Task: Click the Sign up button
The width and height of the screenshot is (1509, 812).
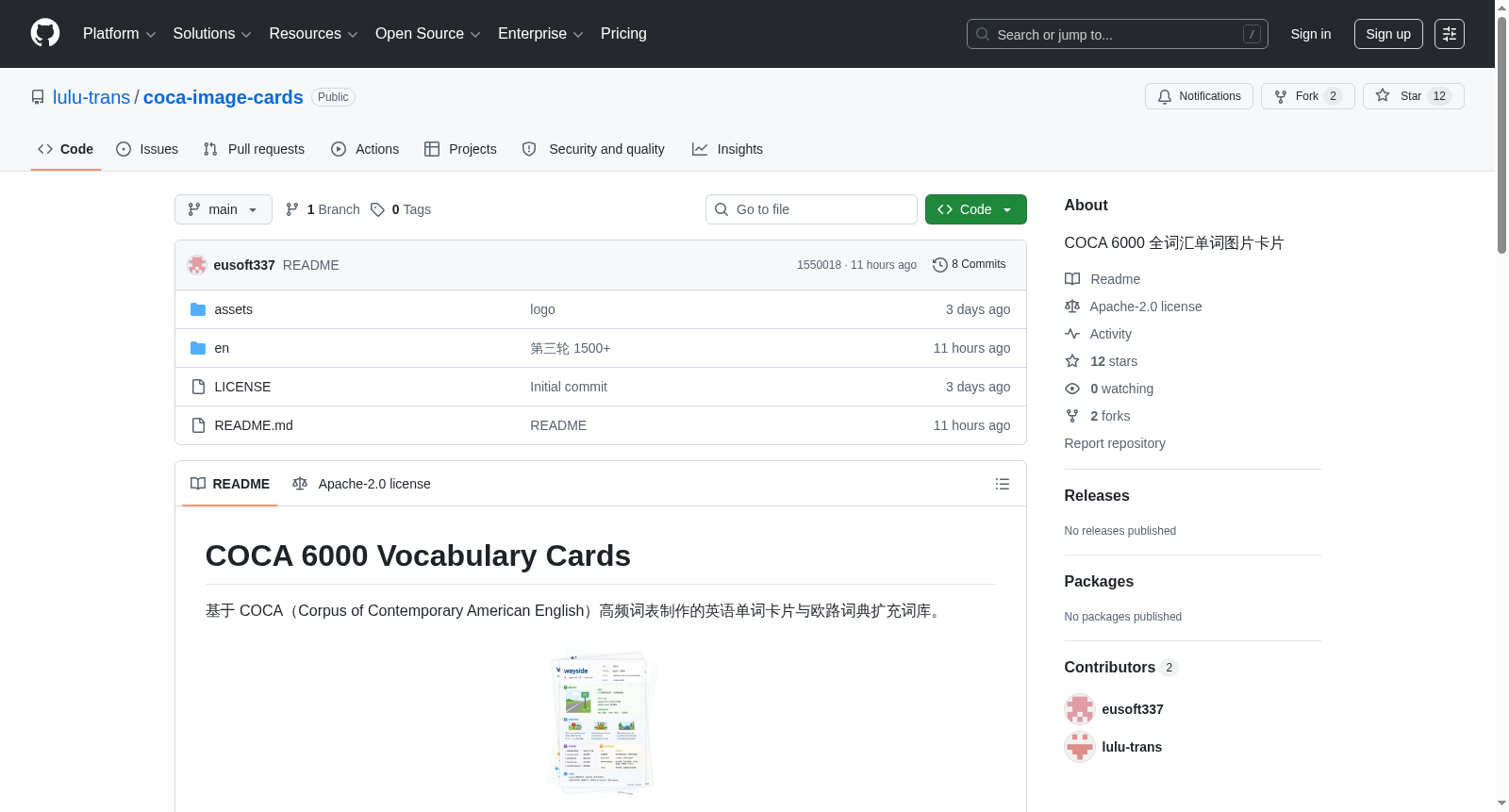Action: 1388,34
